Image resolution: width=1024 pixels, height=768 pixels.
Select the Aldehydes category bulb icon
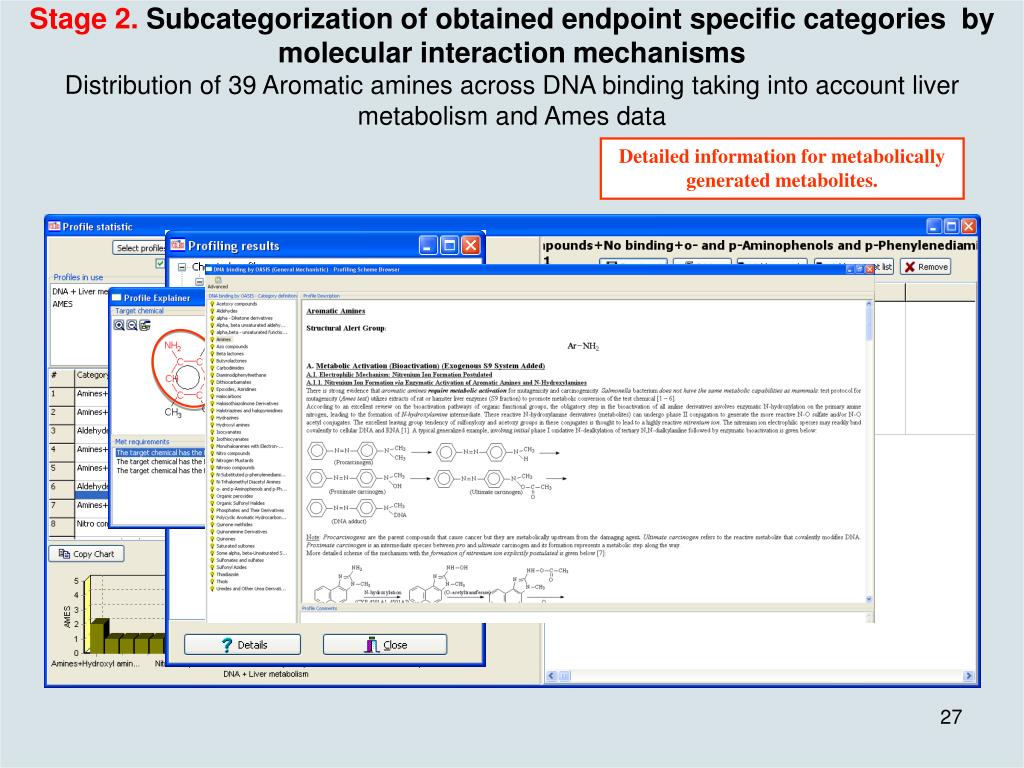tap(212, 312)
